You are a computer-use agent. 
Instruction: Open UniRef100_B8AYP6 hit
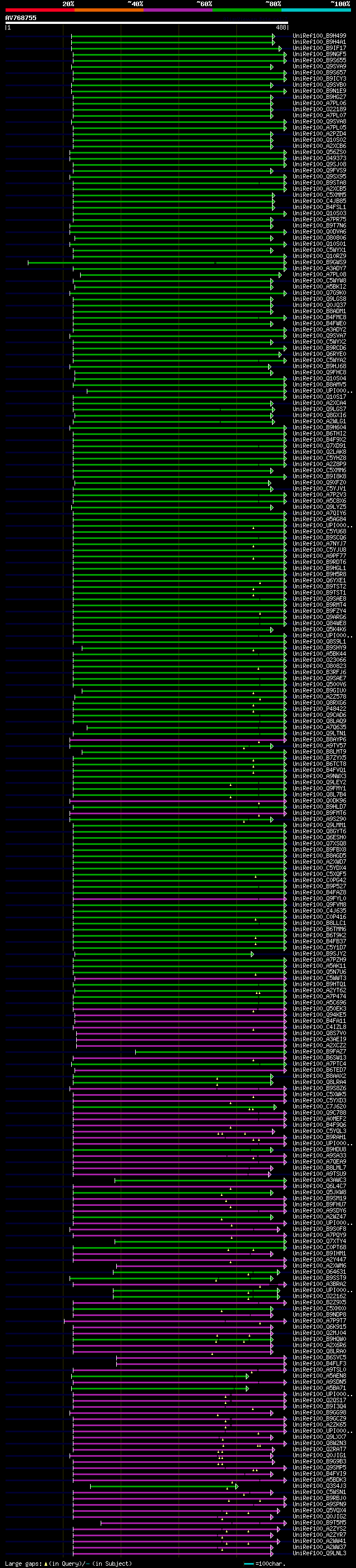pos(319,740)
